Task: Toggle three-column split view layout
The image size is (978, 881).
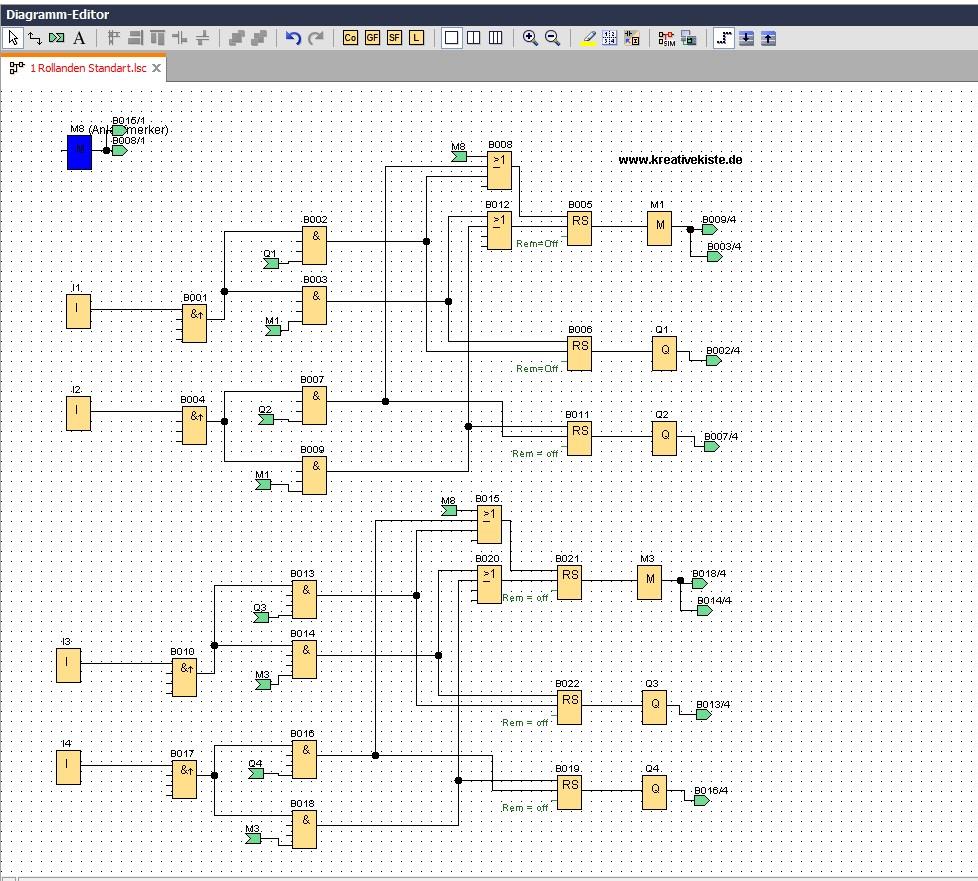Action: point(496,38)
